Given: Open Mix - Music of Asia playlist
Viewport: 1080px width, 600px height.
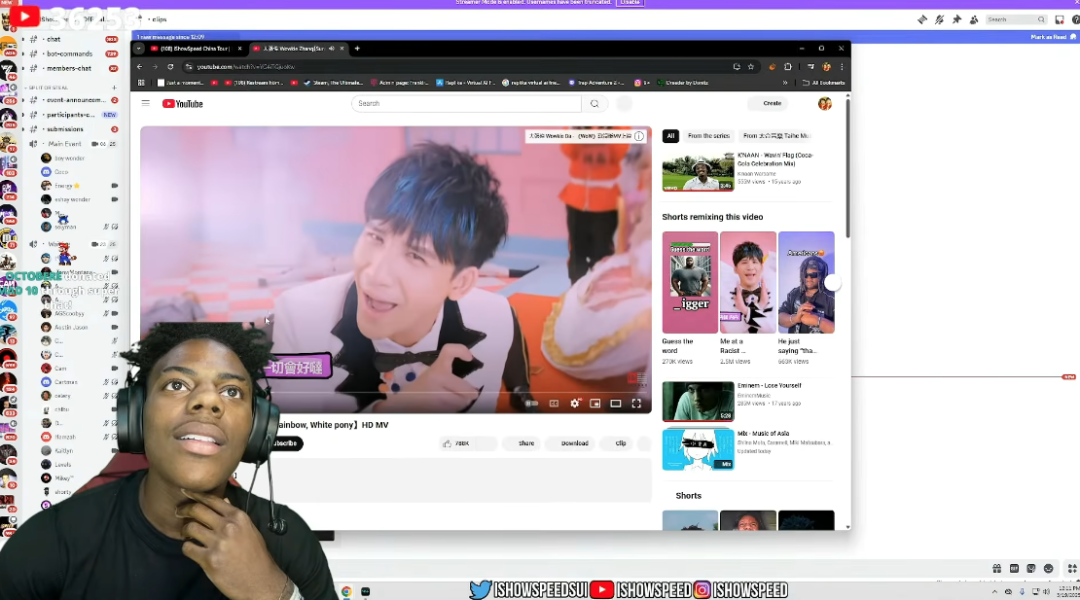Looking at the screenshot, I should pos(698,449).
